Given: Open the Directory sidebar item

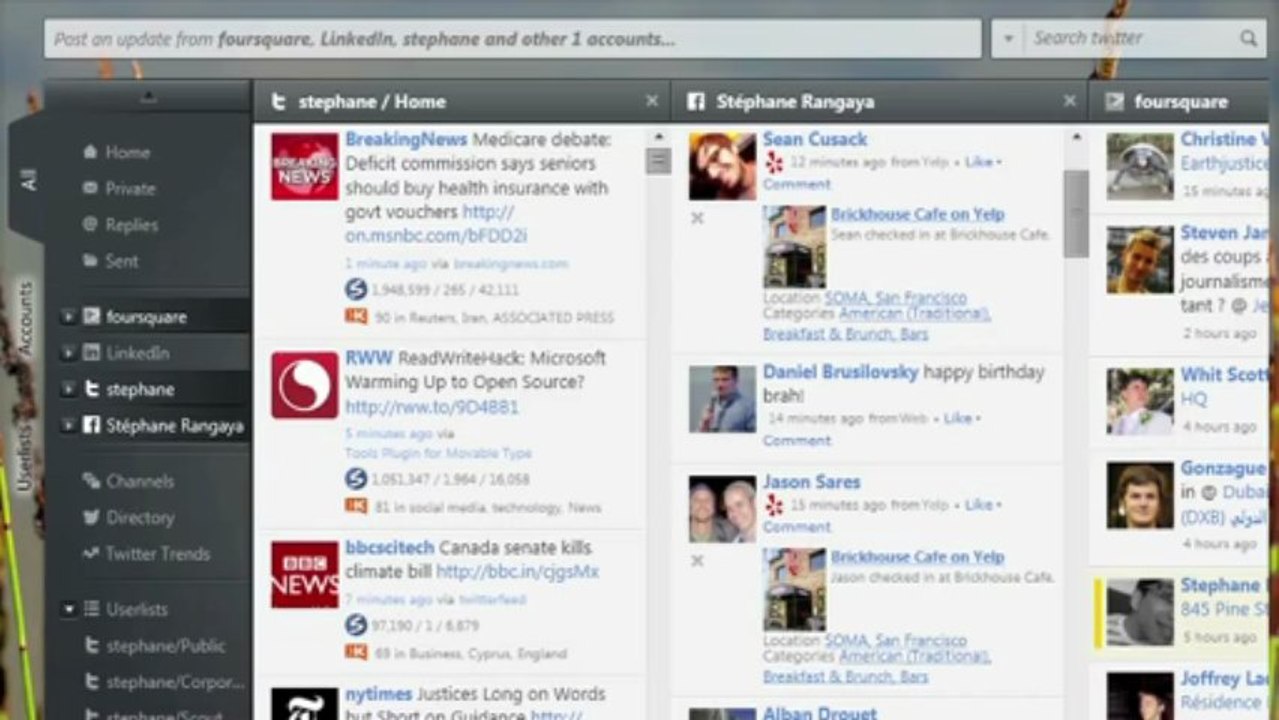Looking at the screenshot, I should point(138,518).
